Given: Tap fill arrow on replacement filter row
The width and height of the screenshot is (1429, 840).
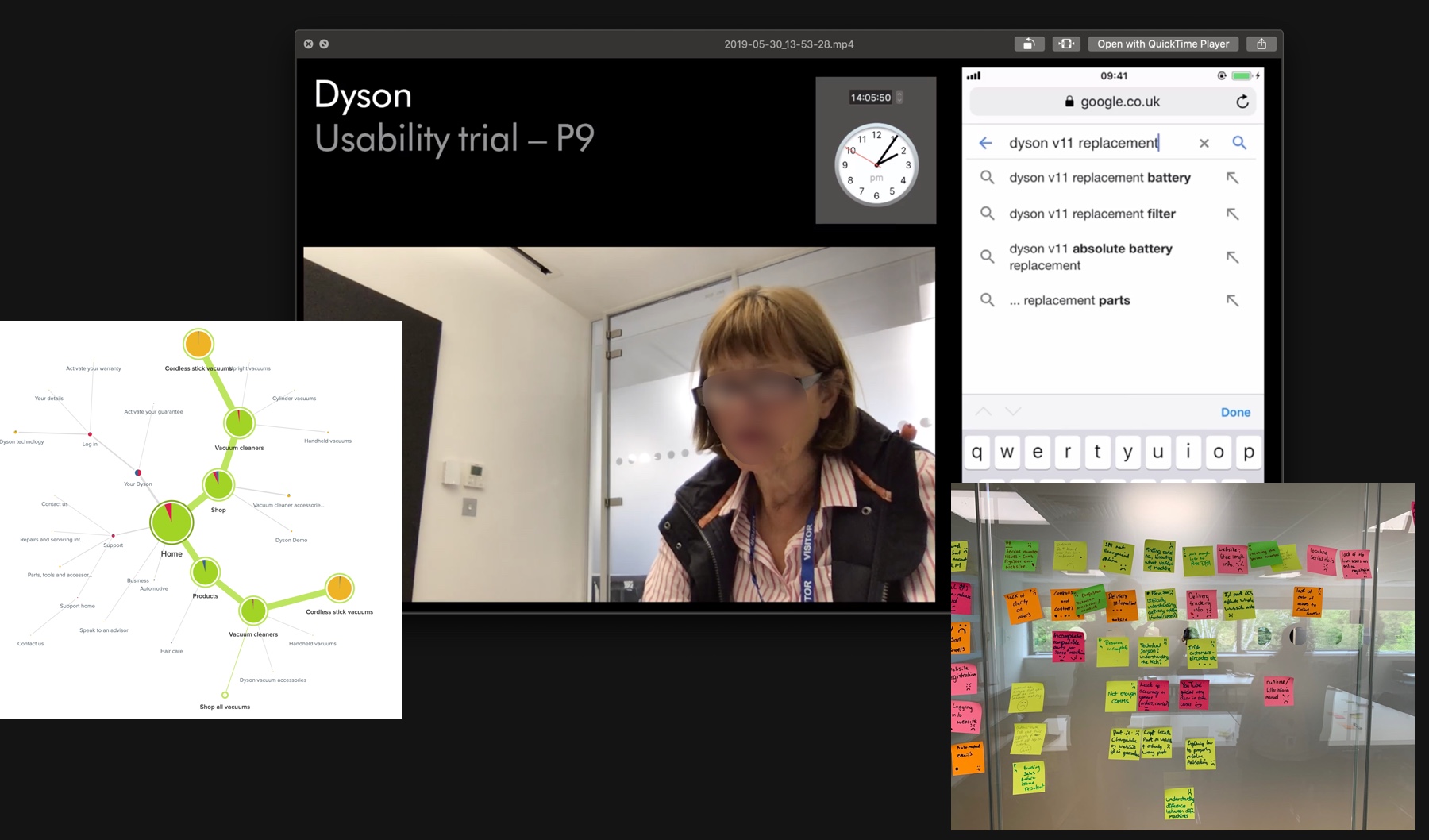Looking at the screenshot, I should (x=1232, y=214).
